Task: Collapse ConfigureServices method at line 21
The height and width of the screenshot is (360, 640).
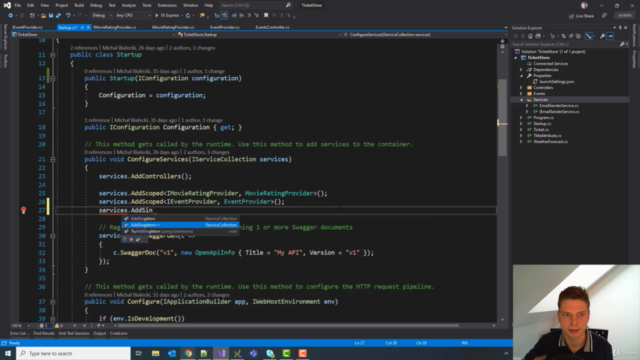Action: 53,160
